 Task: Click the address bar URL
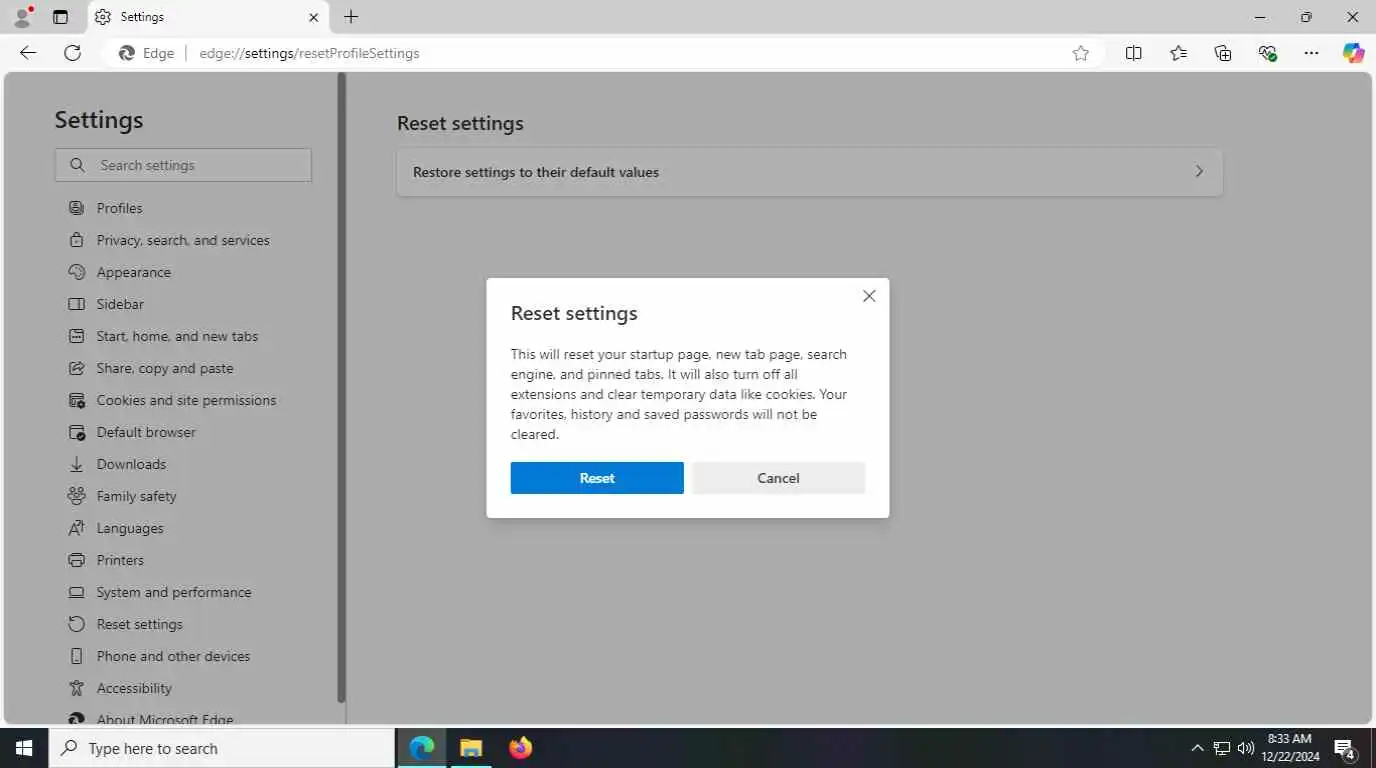point(309,53)
